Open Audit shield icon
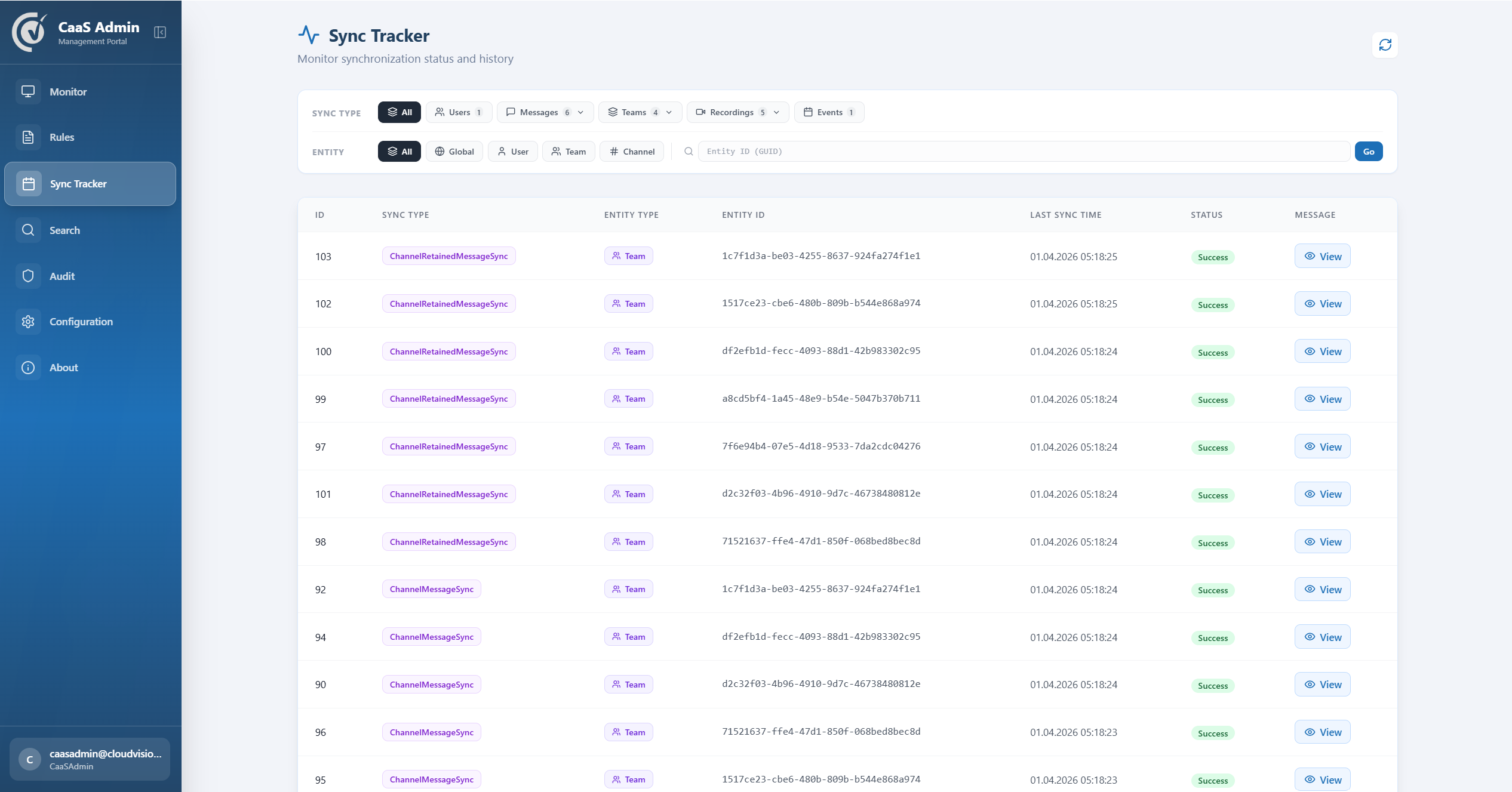 click(x=28, y=276)
